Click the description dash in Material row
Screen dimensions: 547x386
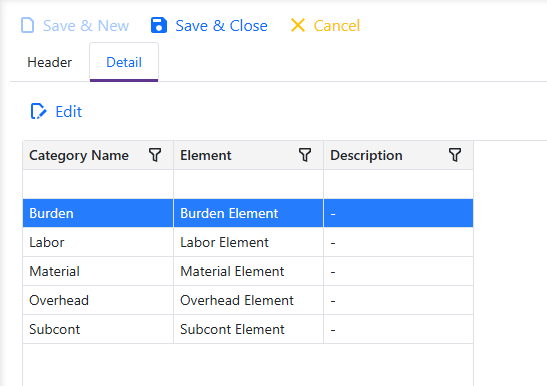333,272
